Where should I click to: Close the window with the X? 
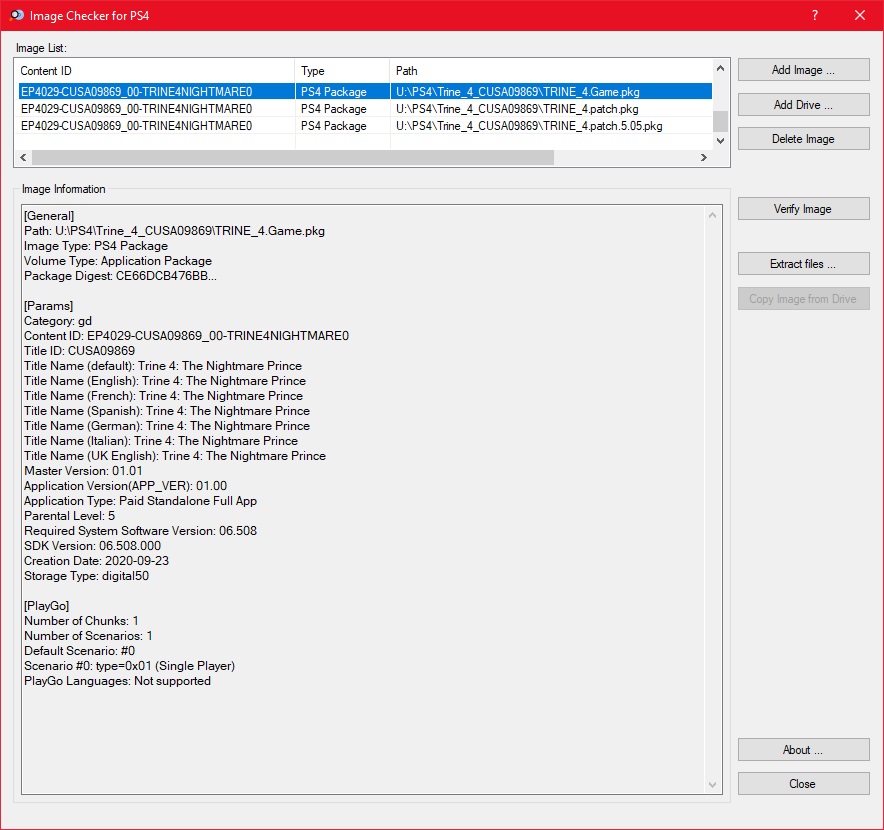860,15
